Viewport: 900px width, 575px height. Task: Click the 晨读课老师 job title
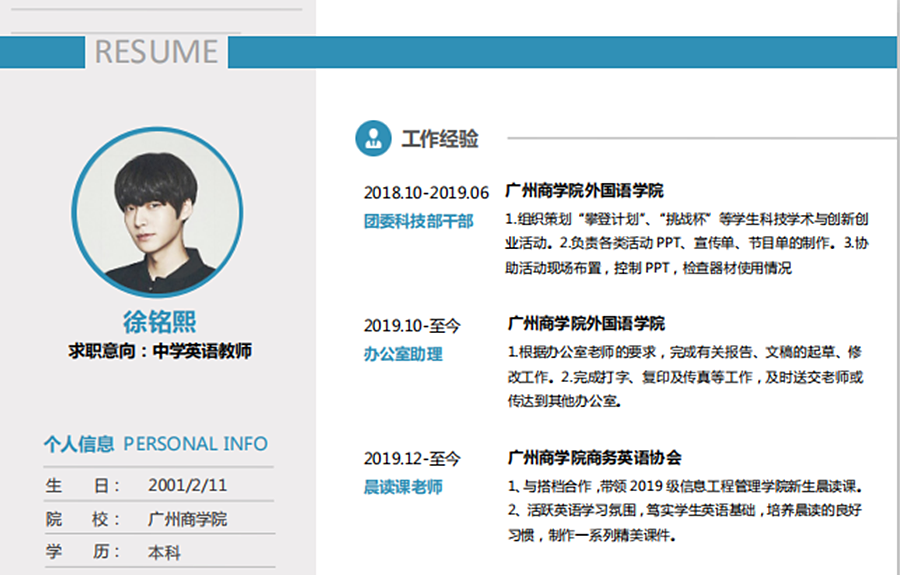click(x=403, y=487)
